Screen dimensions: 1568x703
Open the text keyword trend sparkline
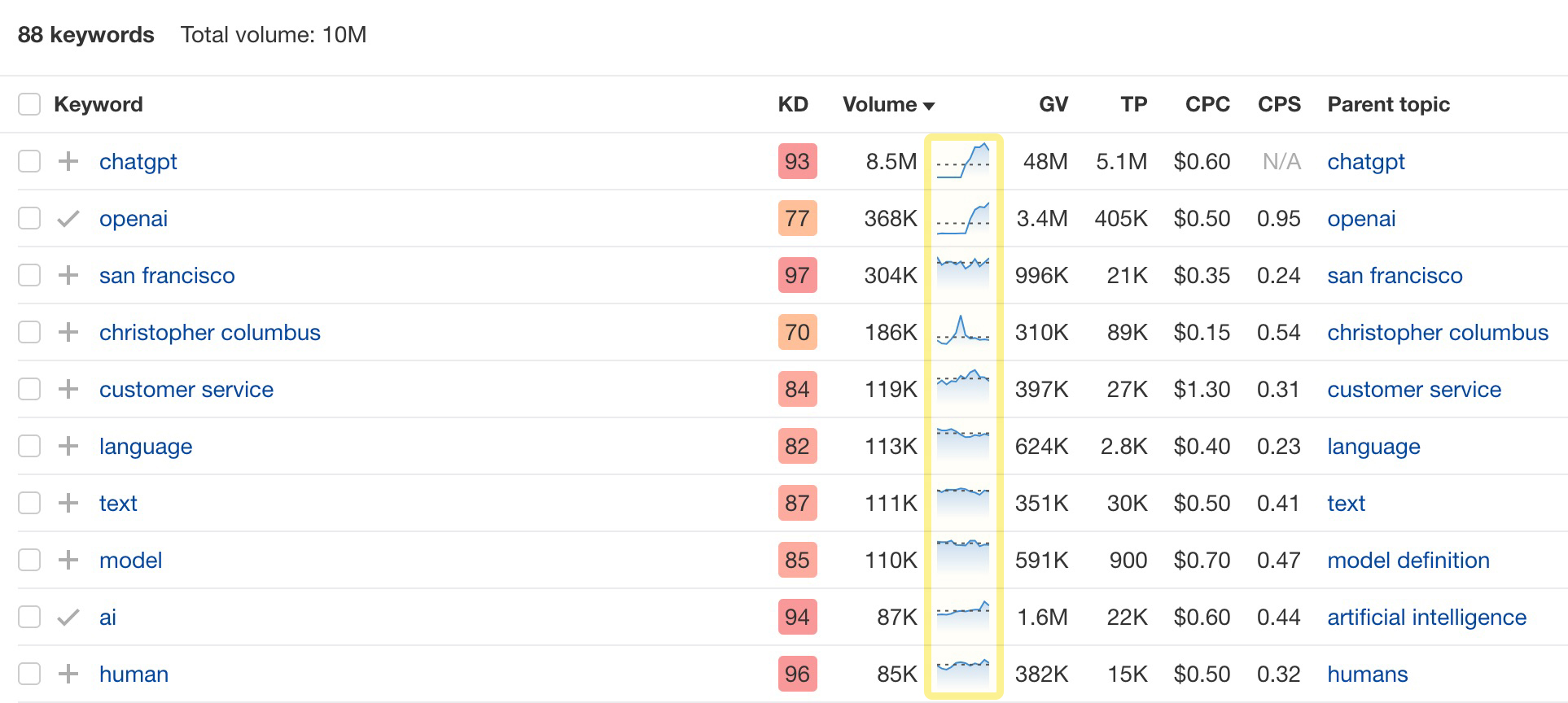tap(963, 501)
